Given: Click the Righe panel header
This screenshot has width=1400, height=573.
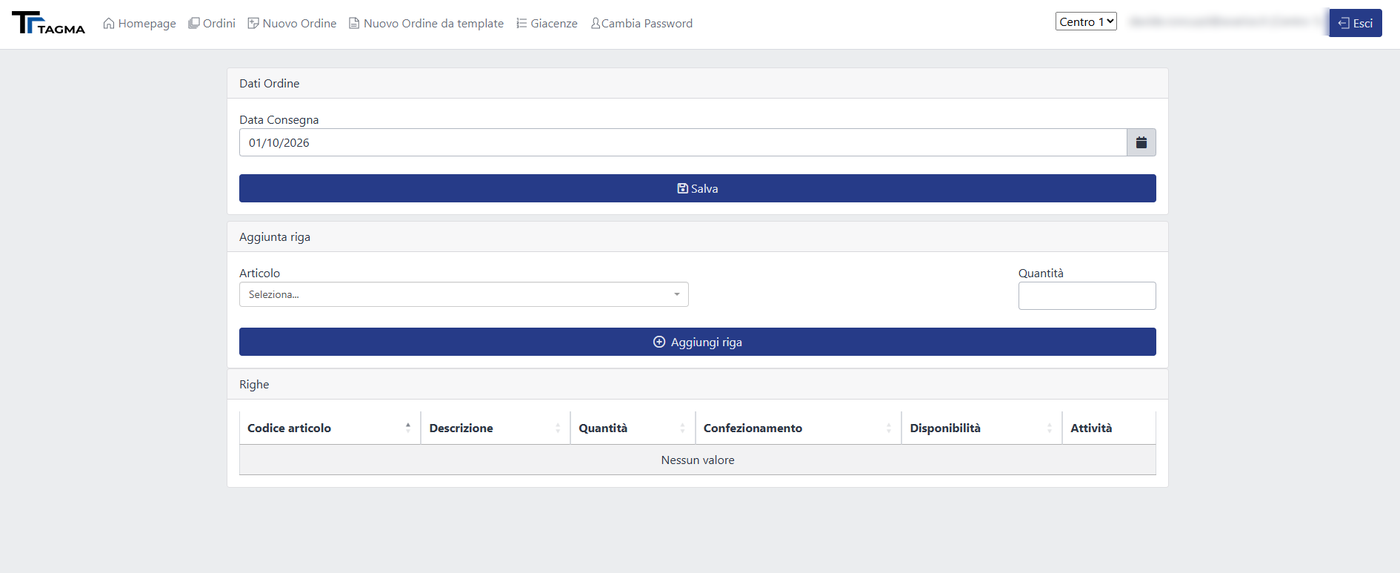Looking at the screenshot, I should click(697, 384).
